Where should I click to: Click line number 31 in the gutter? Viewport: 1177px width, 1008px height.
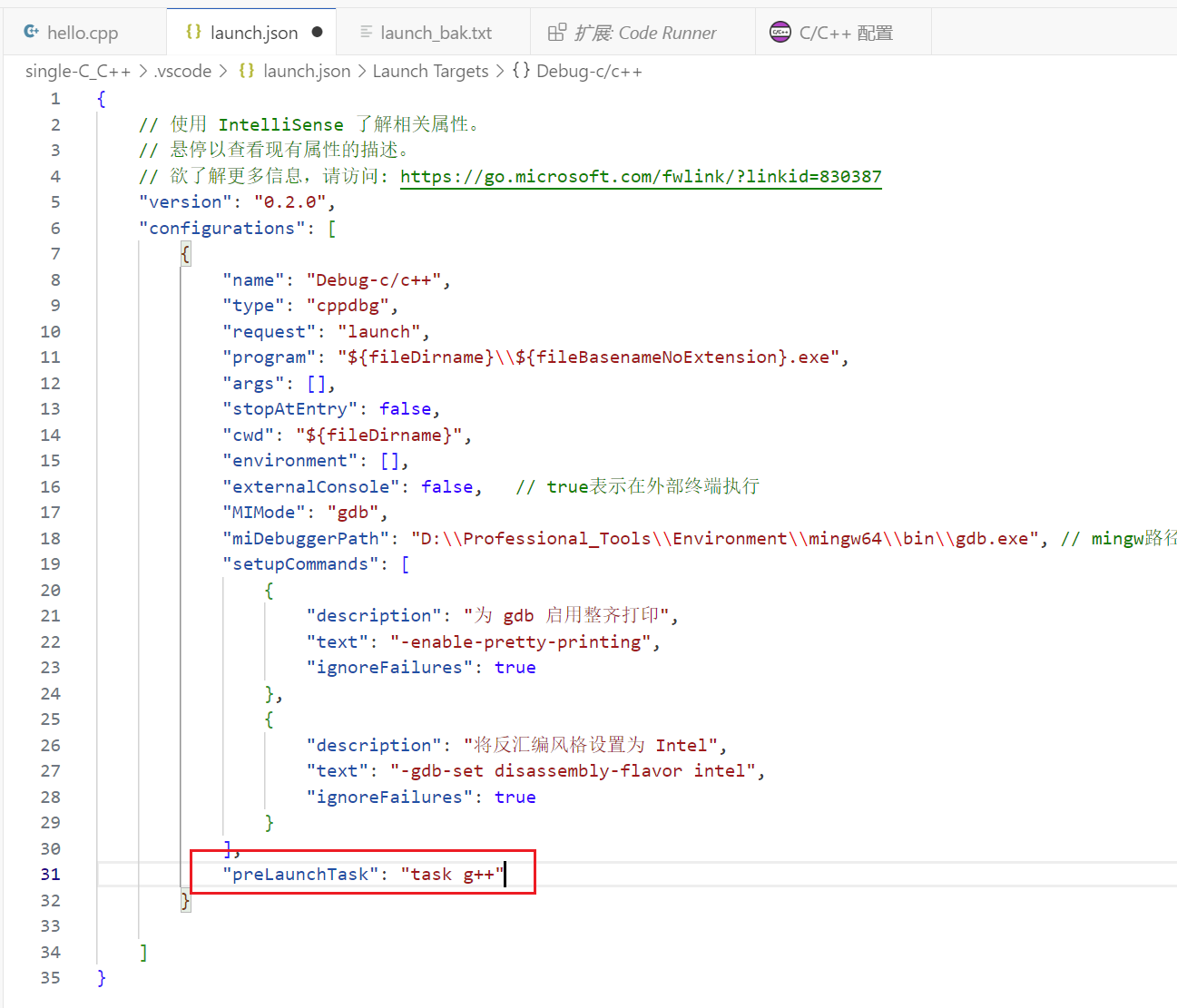tap(51, 875)
